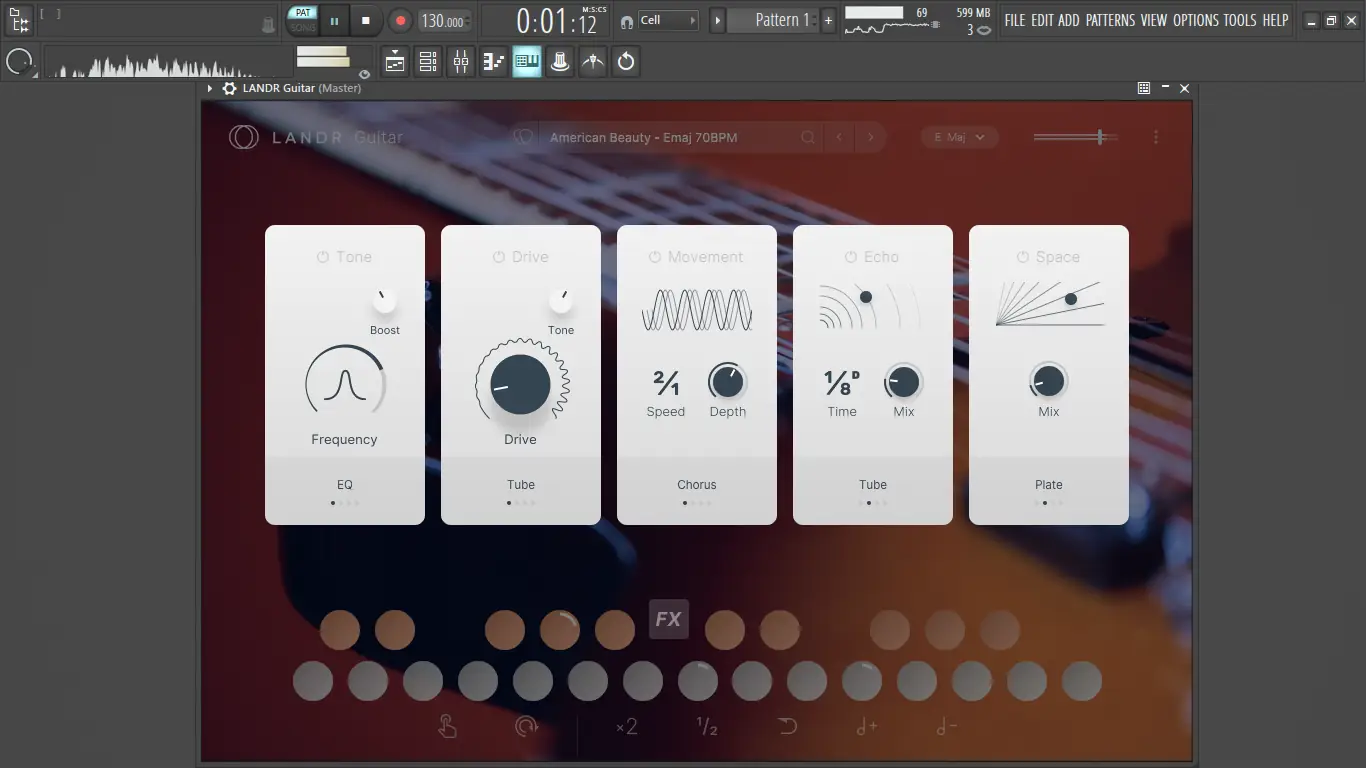Image resolution: width=1366 pixels, height=768 pixels.
Task: Click the LANDR Guitar plugin gear icon
Action: (229, 88)
